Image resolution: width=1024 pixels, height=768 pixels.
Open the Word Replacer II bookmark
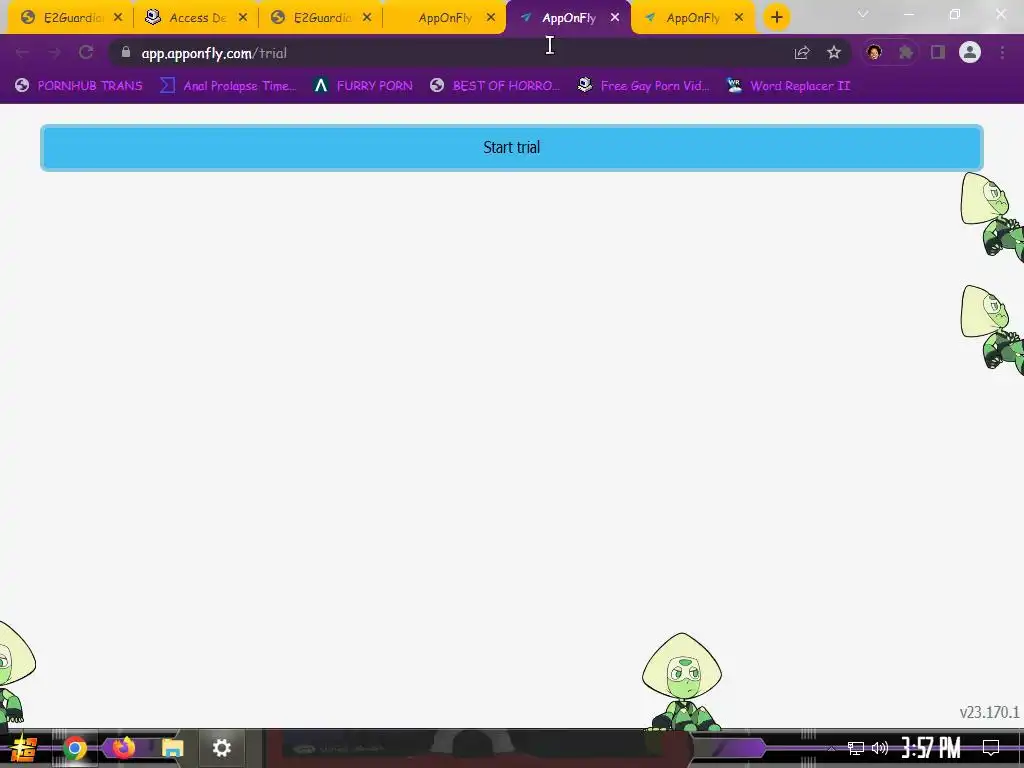[x=788, y=86]
